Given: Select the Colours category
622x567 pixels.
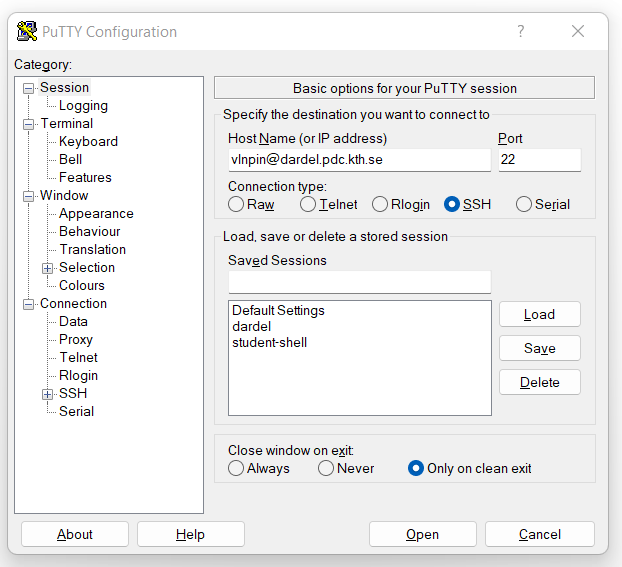Looking at the screenshot, I should (x=81, y=286).
